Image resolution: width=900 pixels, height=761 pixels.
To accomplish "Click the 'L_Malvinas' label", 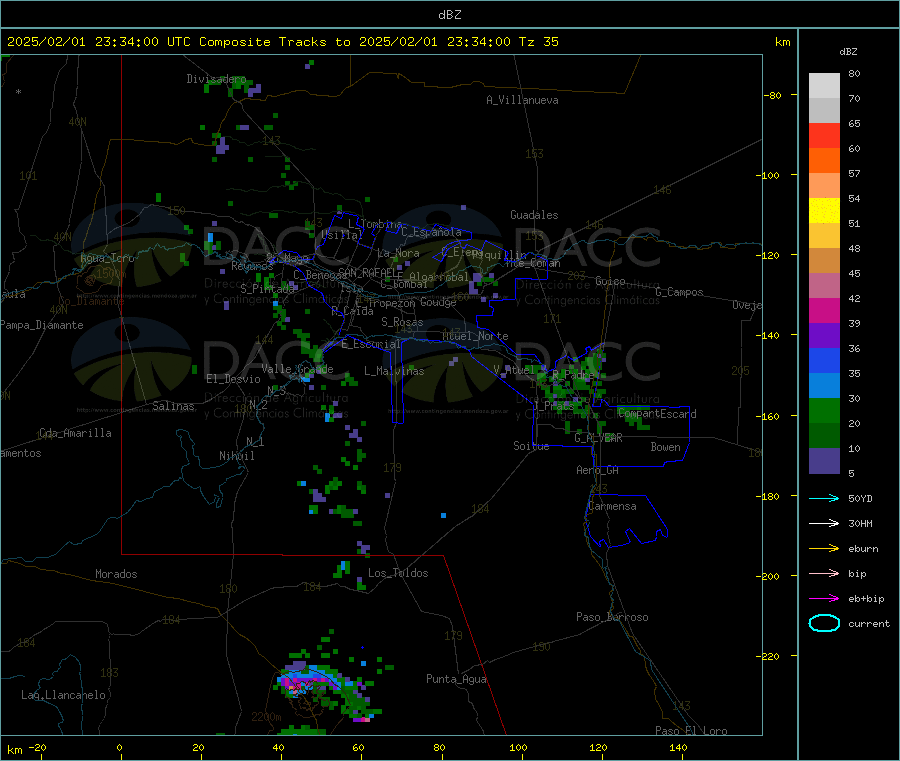I will 394,371.
